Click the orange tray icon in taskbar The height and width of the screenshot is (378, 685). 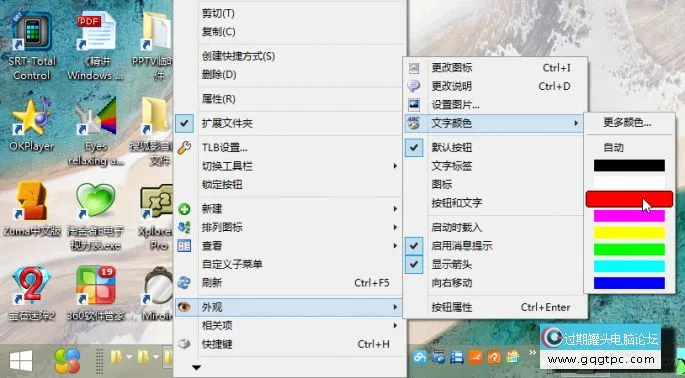click(475, 358)
